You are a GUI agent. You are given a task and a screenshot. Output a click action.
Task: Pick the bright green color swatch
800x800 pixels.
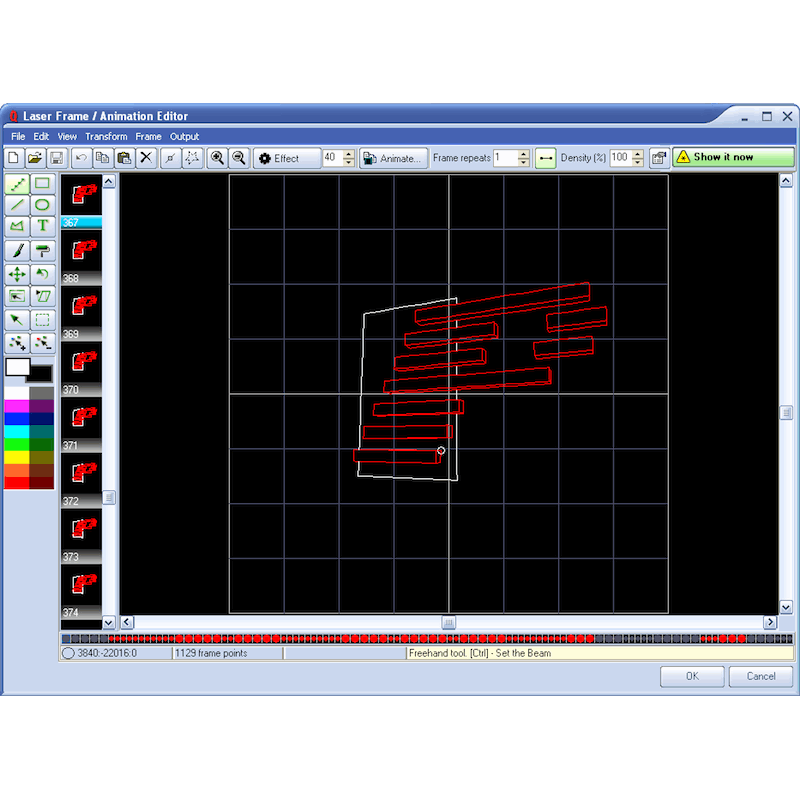click(17, 444)
